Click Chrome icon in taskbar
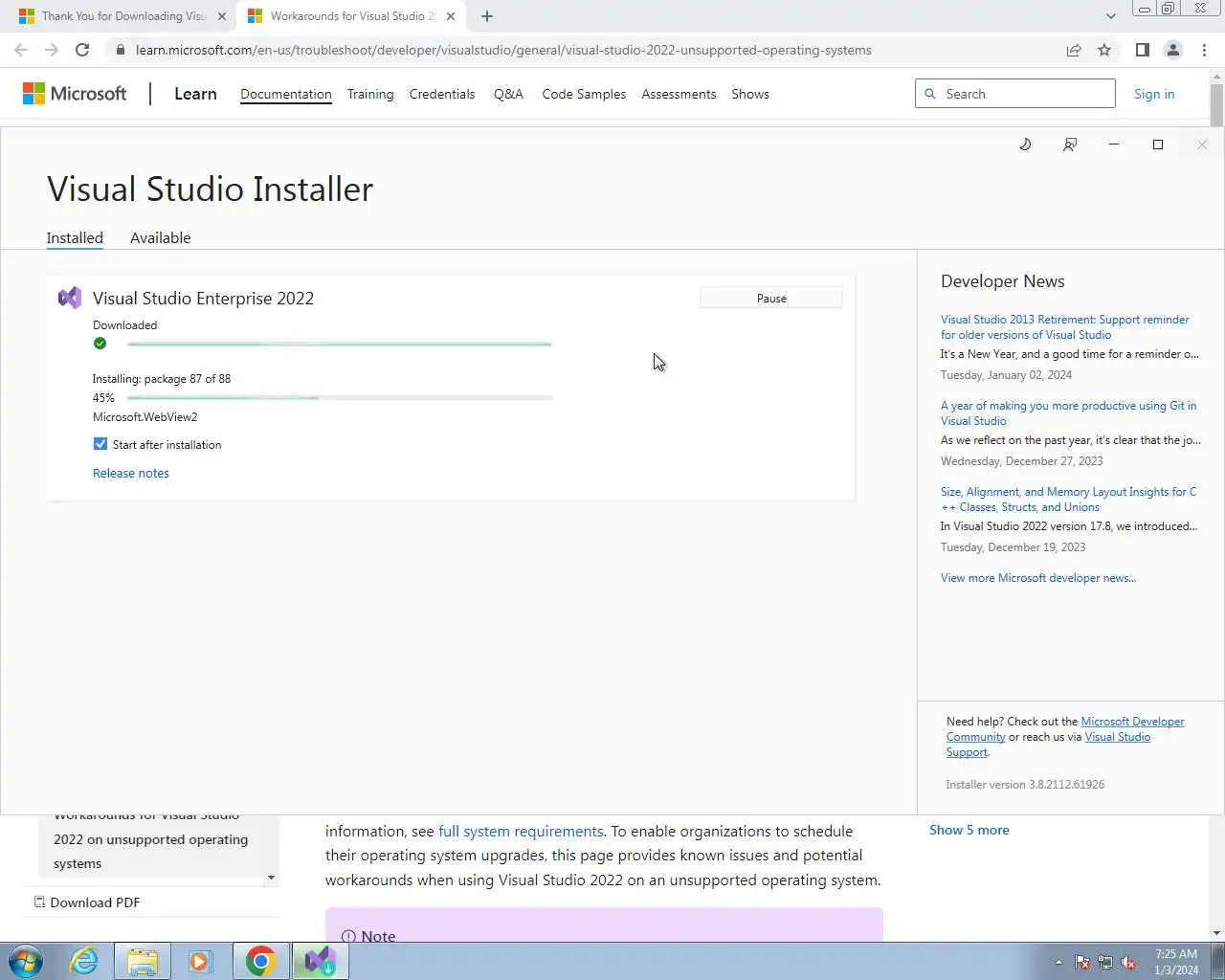The width and height of the screenshot is (1225, 980). point(260,961)
